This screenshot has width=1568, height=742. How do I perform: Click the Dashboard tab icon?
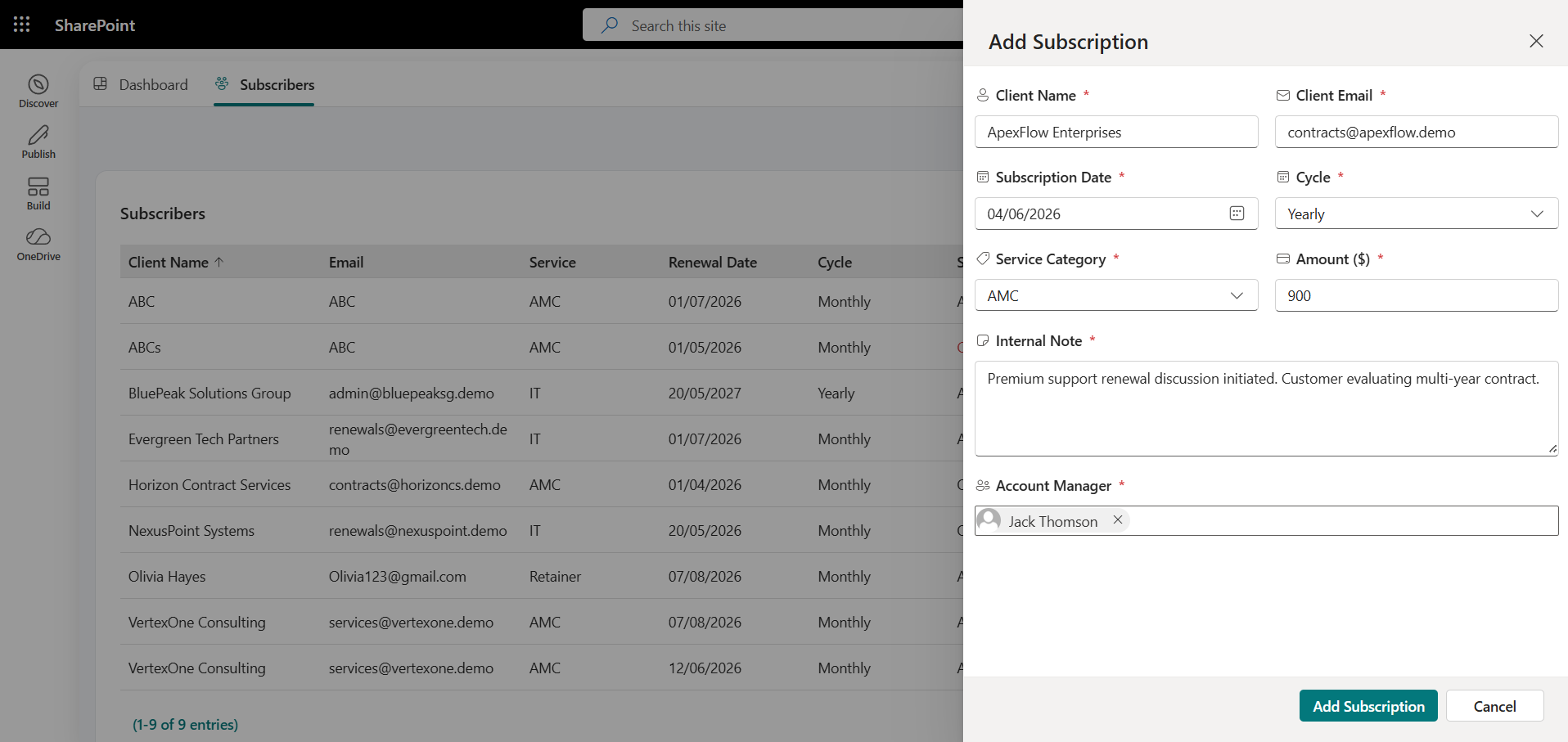coord(101,83)
